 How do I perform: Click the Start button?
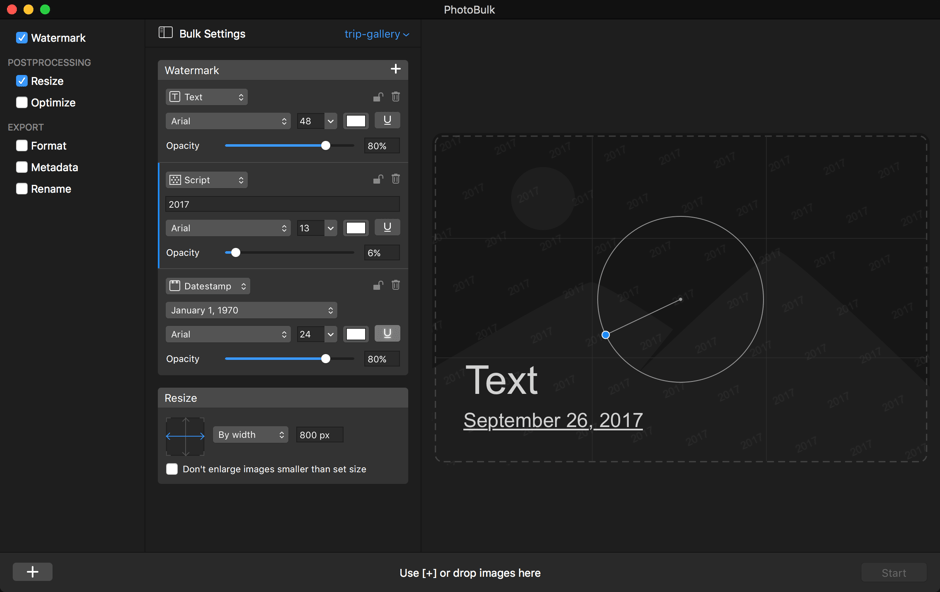pyautogui.click(x=893, y=573)
